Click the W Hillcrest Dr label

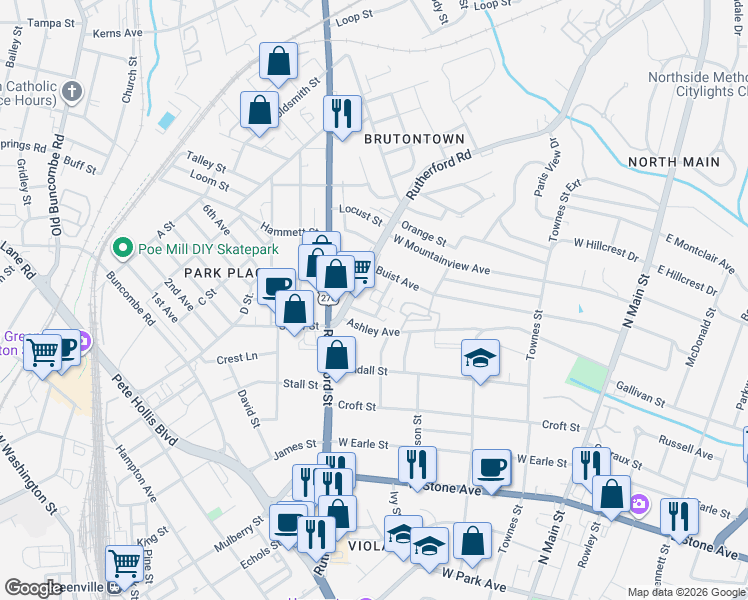pos(606,250)
